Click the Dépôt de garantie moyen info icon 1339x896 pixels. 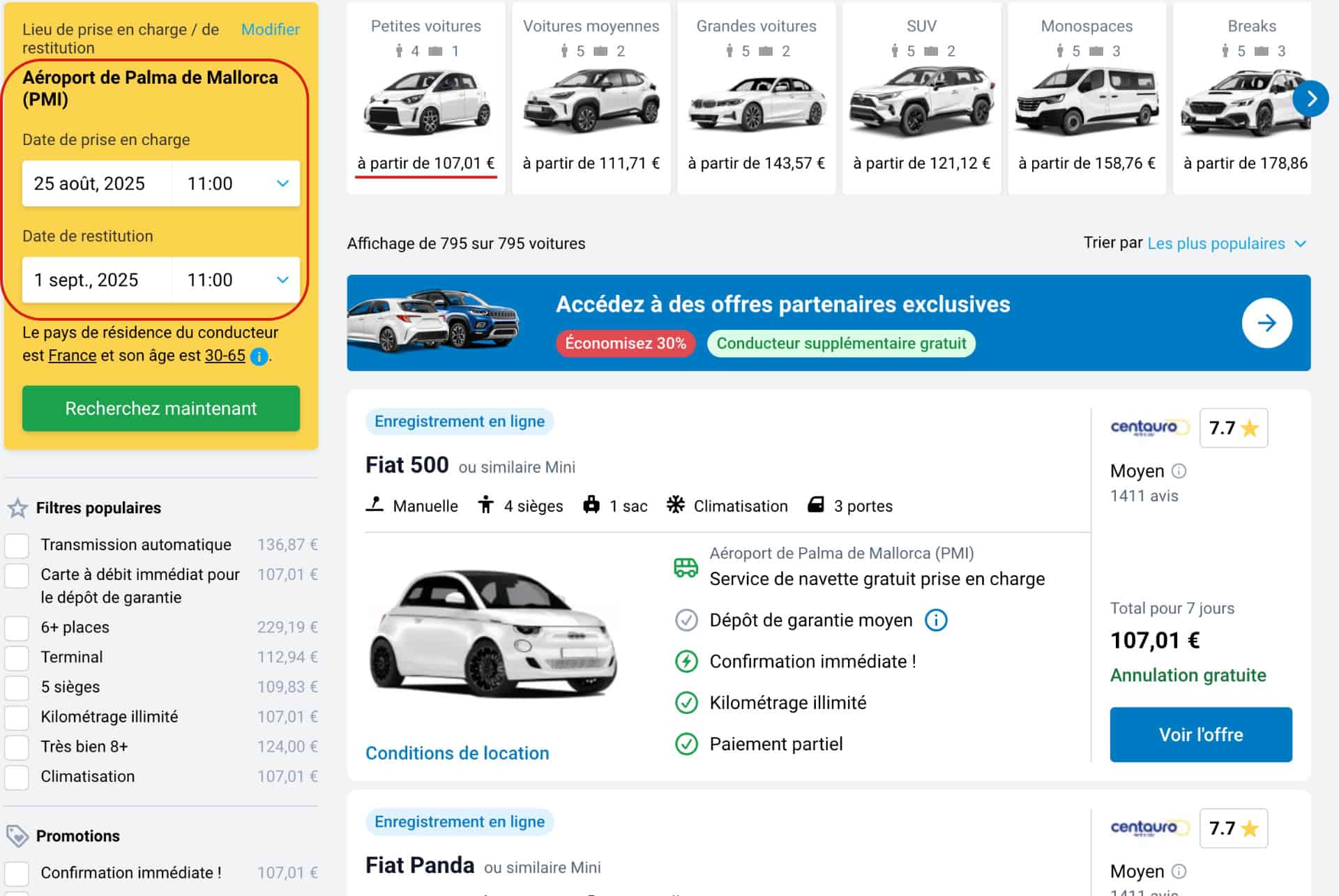[935, 620]
